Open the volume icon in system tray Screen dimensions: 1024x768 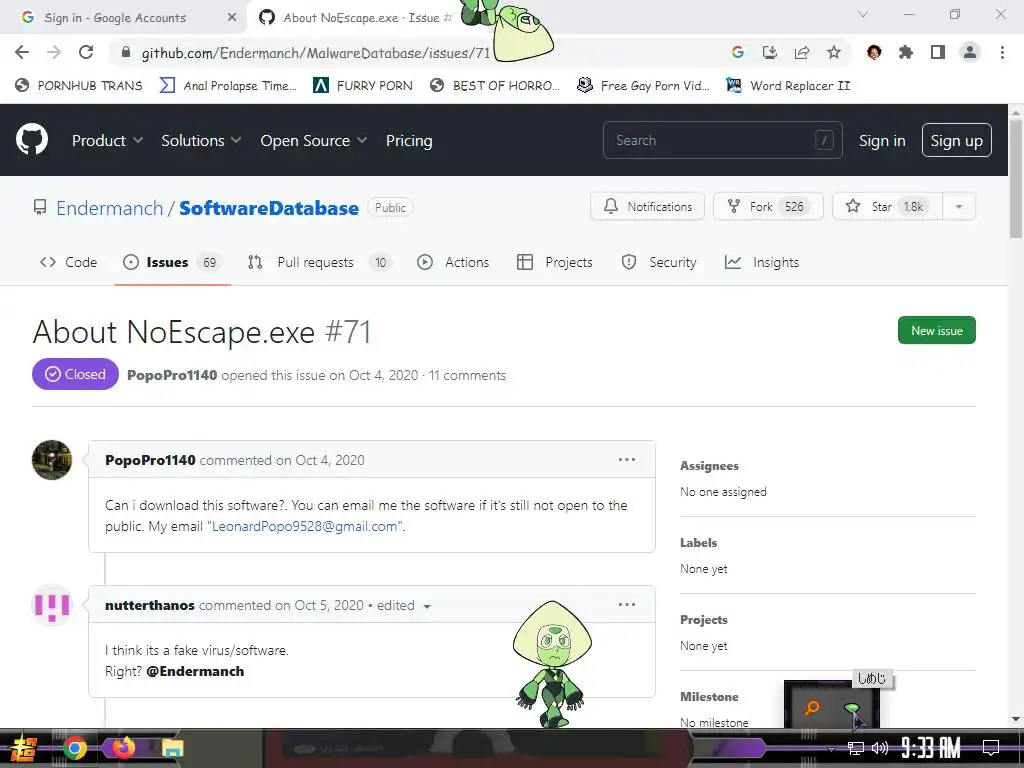coord(880,748)
